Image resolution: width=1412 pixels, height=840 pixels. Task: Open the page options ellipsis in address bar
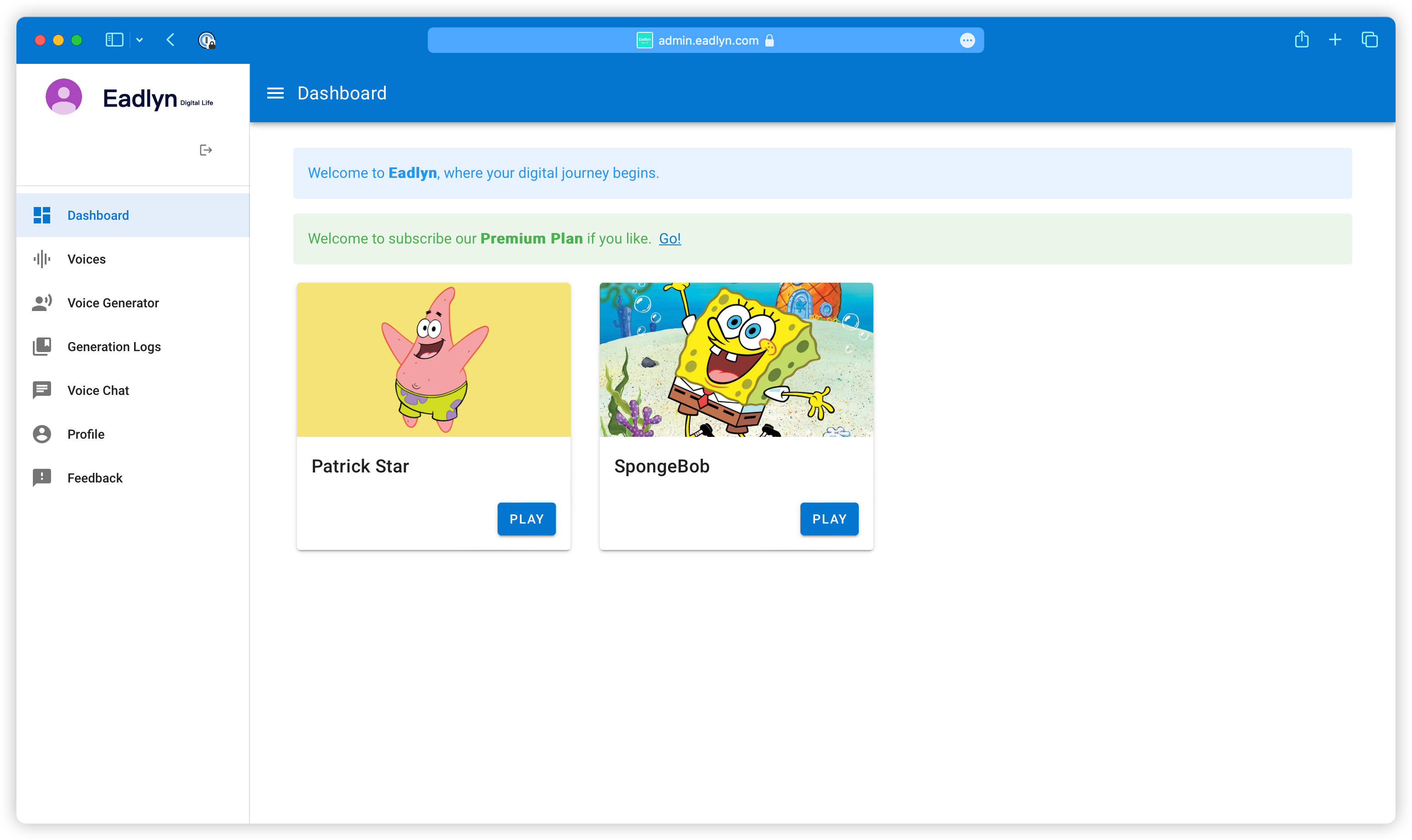coord(967,40)
